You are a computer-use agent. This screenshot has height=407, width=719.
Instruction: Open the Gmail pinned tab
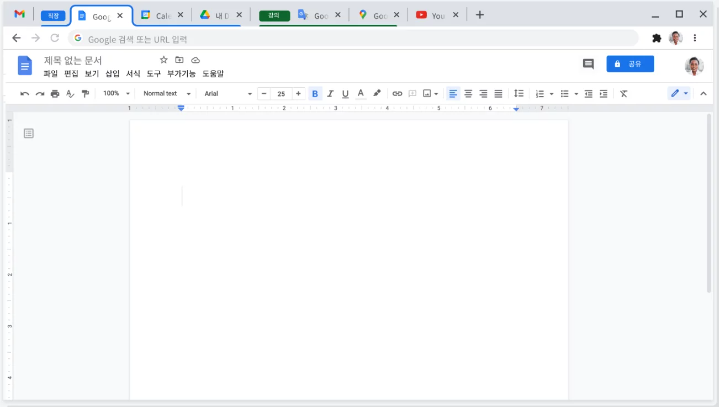pyautogui.click(x=19, y=14)
